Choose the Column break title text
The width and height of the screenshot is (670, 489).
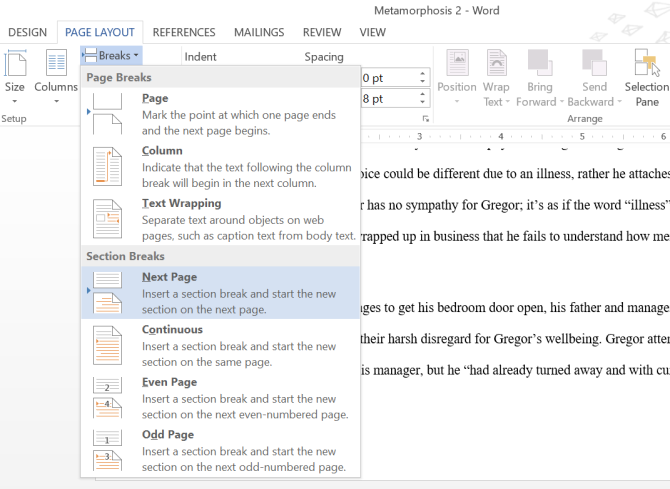coord(162,151)
